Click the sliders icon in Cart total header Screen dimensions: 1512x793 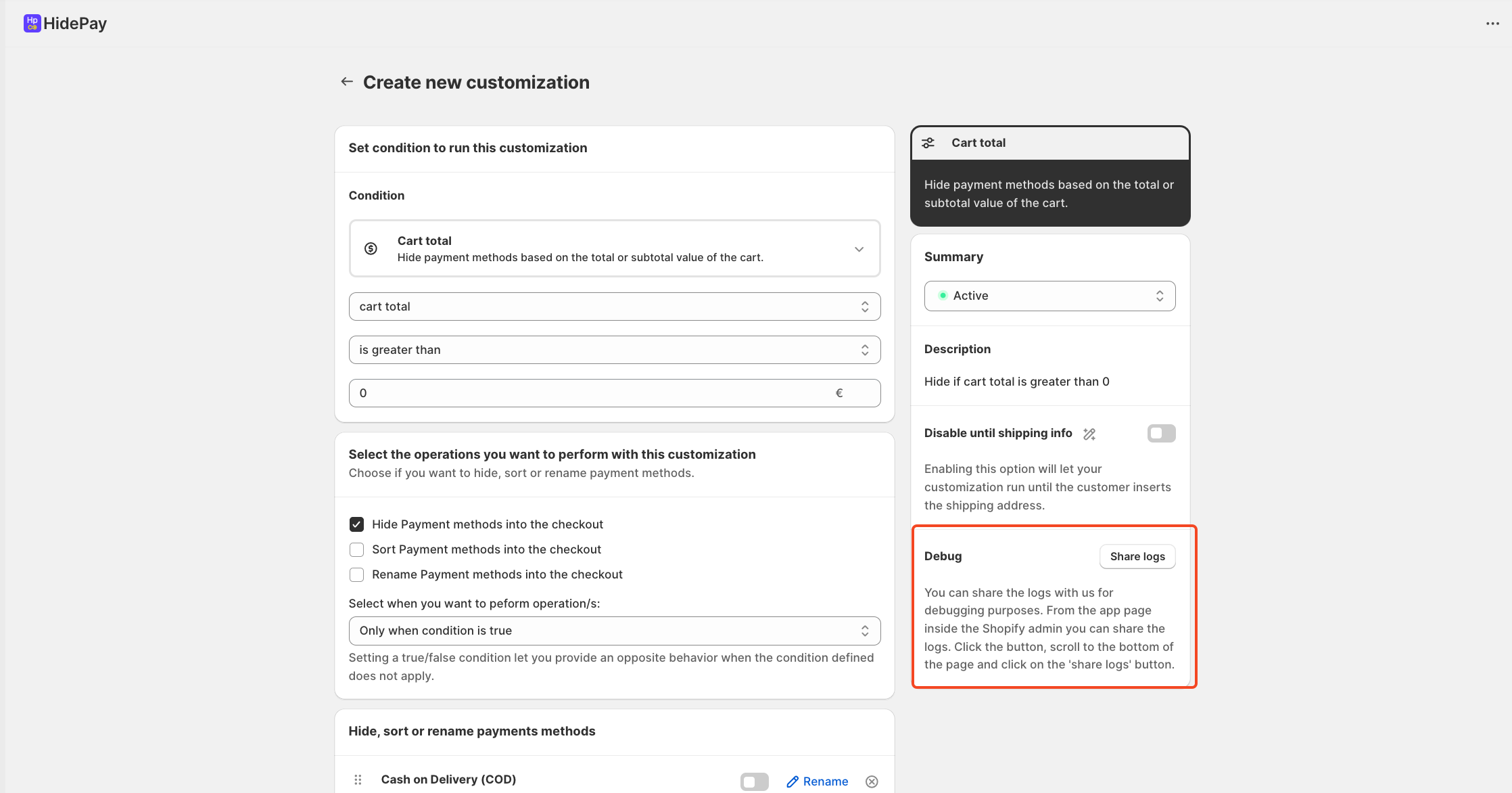928,143
